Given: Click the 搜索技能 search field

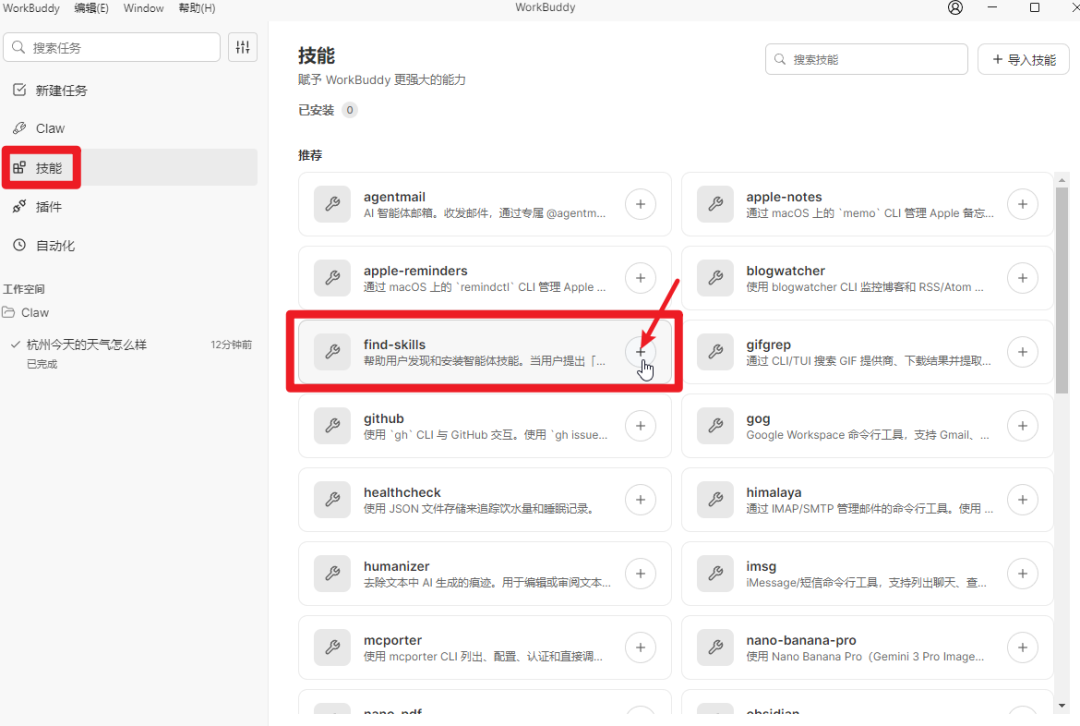Looking at the screenshot, I should click(x=866, y=60).
